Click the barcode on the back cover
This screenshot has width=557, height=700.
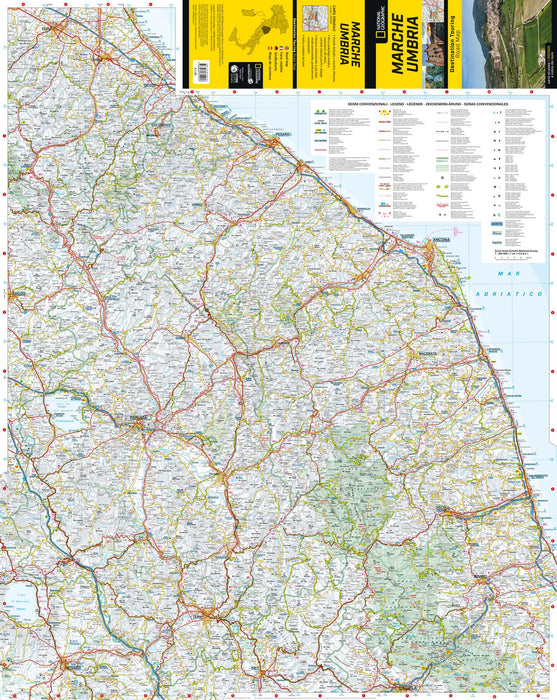pyautogui.click(x=202, y=72)
